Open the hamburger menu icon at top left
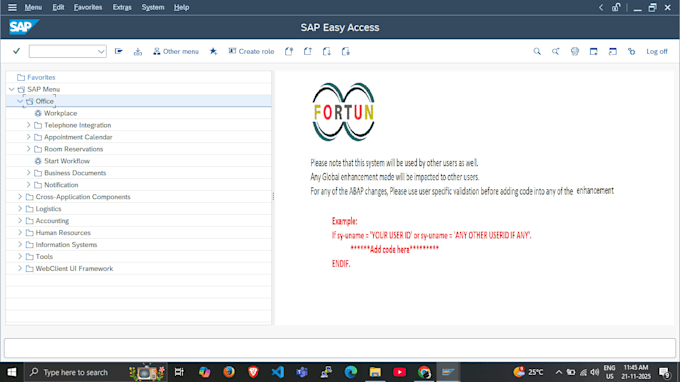This screenshot has width=680, height=382. [12, 7]
